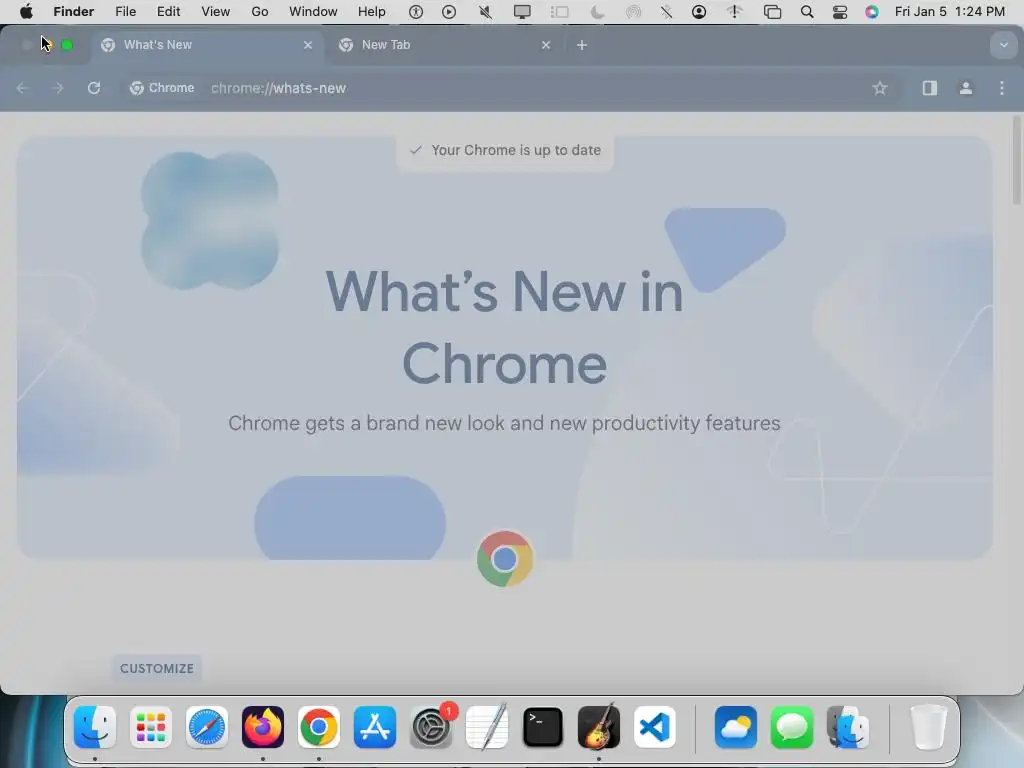Open Messages from the Dock
This screenshot has height=768, width=1024.
pyautogui.click(x=792, y=727)
